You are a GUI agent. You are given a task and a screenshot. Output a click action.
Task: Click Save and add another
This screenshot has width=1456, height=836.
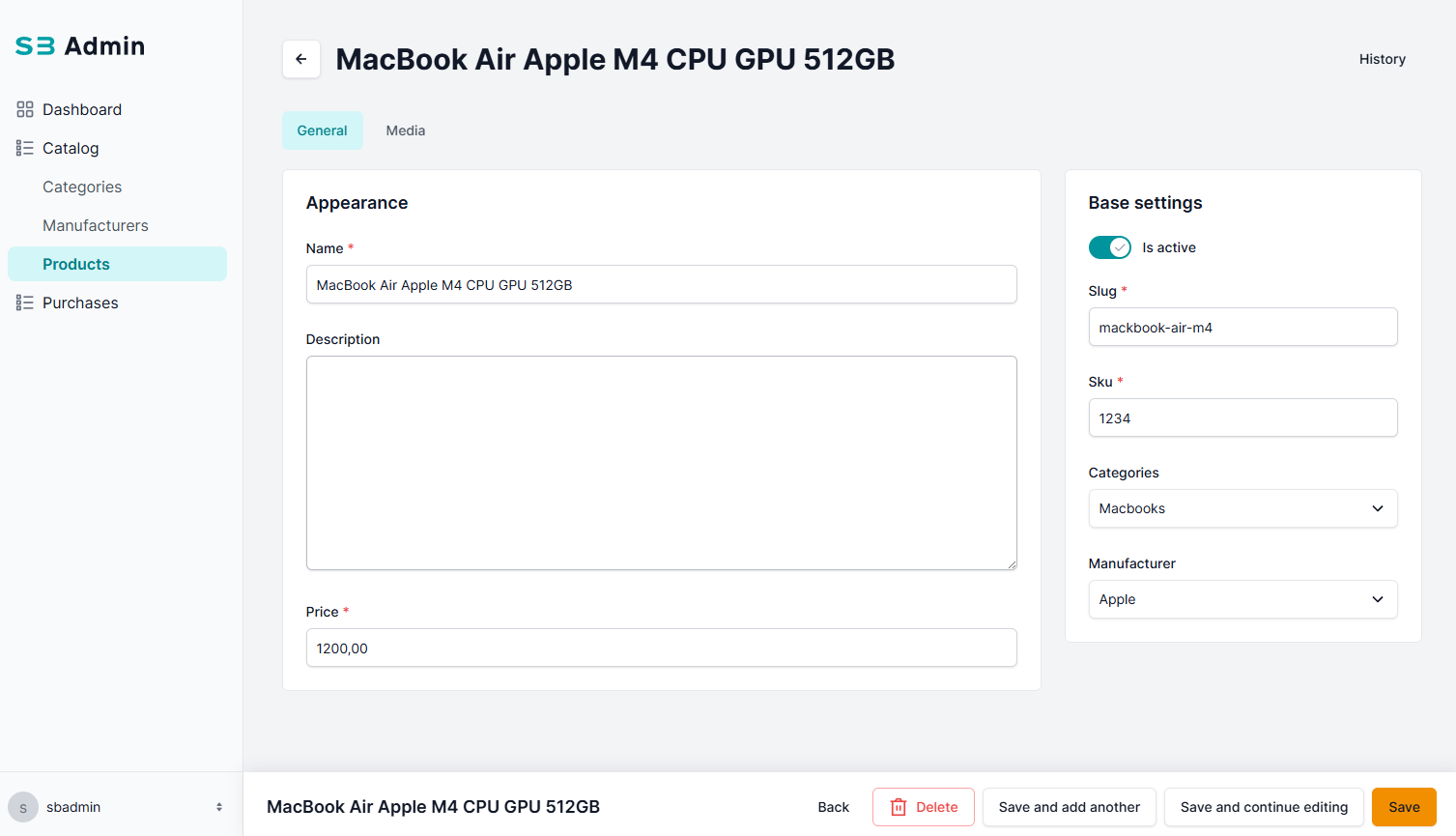coord(1070,807)
